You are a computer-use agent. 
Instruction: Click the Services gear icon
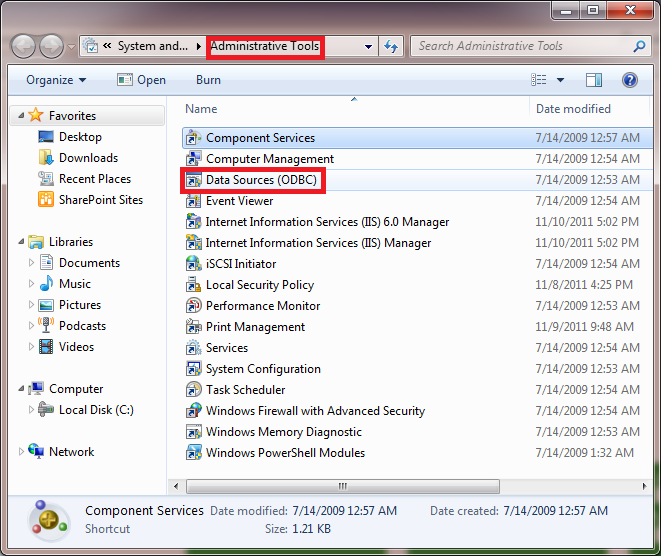point(193,348)
